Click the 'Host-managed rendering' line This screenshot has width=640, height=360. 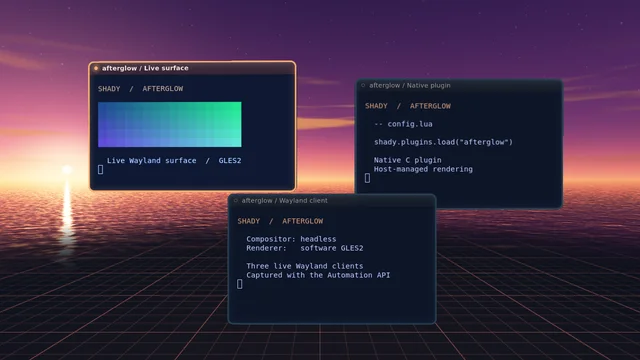click(423, 169)
